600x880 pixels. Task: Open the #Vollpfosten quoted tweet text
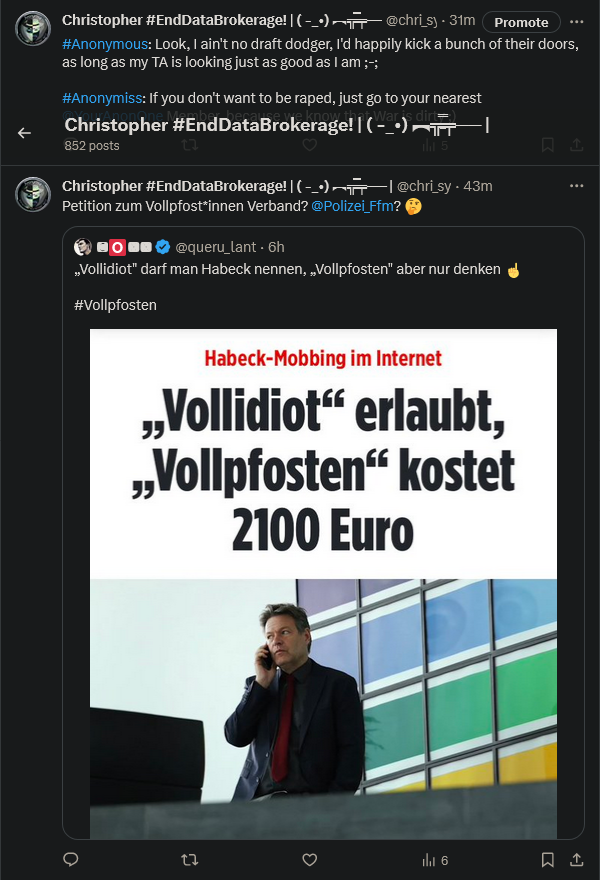(x=115, y=304)
